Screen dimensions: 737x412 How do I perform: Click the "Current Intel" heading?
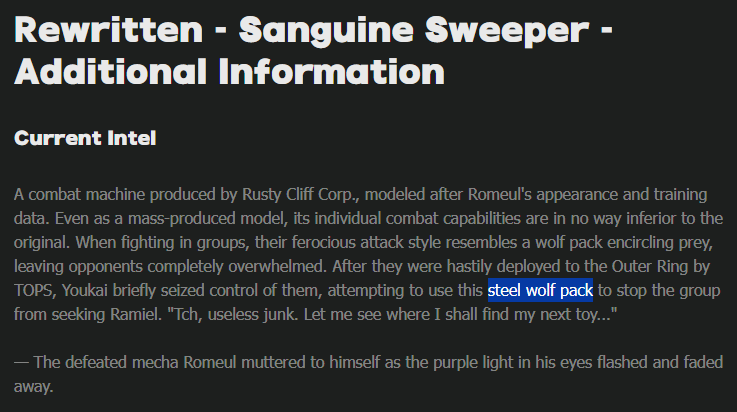click(85, 138)
